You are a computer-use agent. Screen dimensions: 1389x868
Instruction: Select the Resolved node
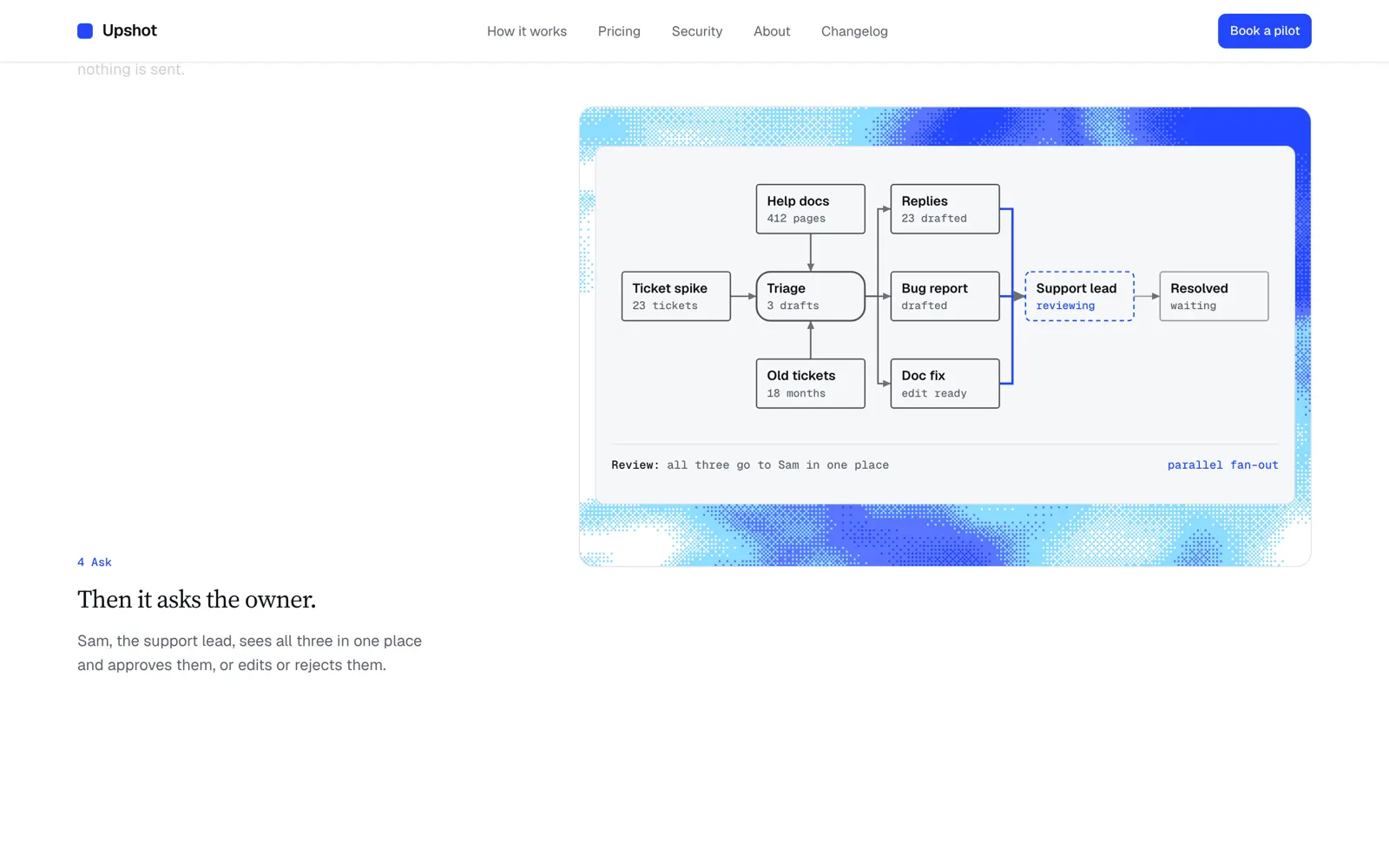(x=1214, y=296)
